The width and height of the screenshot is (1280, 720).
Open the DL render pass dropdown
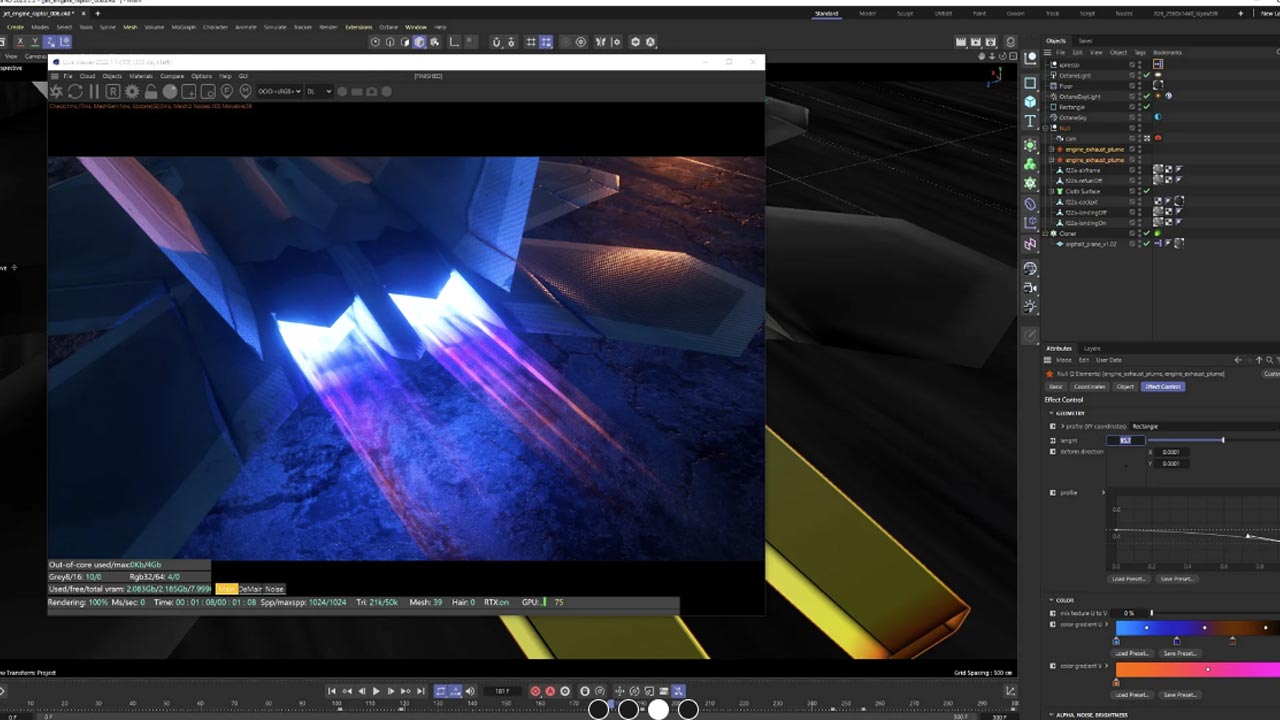pyautogui.click(x=318, y=91)
